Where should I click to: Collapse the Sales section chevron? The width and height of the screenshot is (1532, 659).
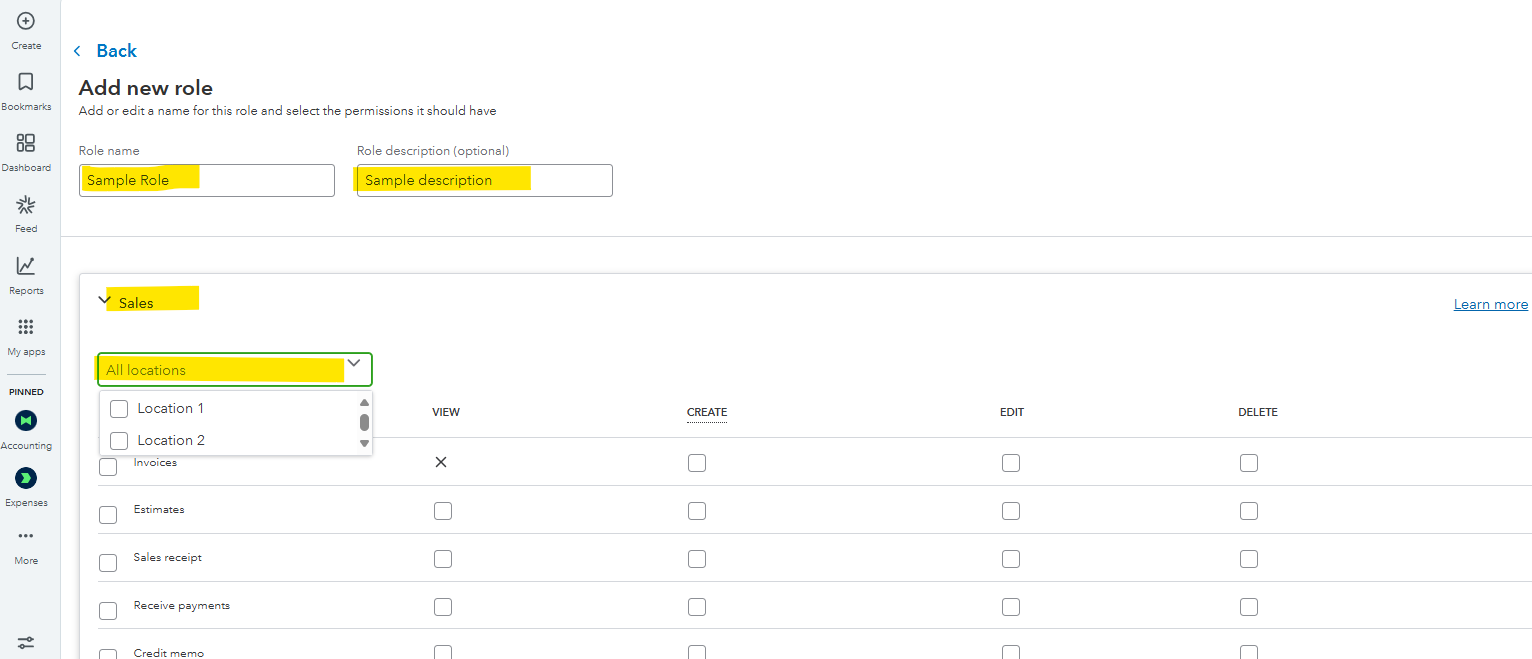pos(105,300)
